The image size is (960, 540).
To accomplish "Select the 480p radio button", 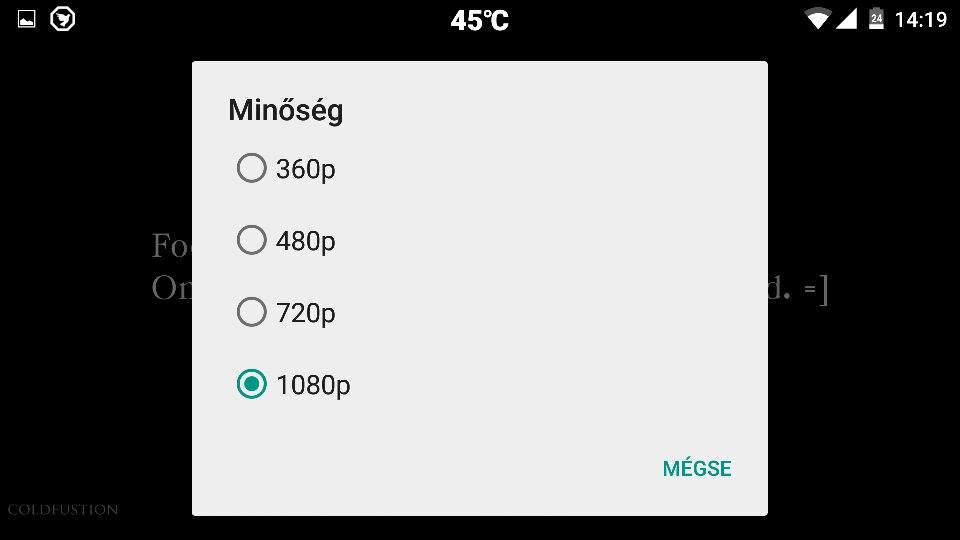I will point(252,240).
